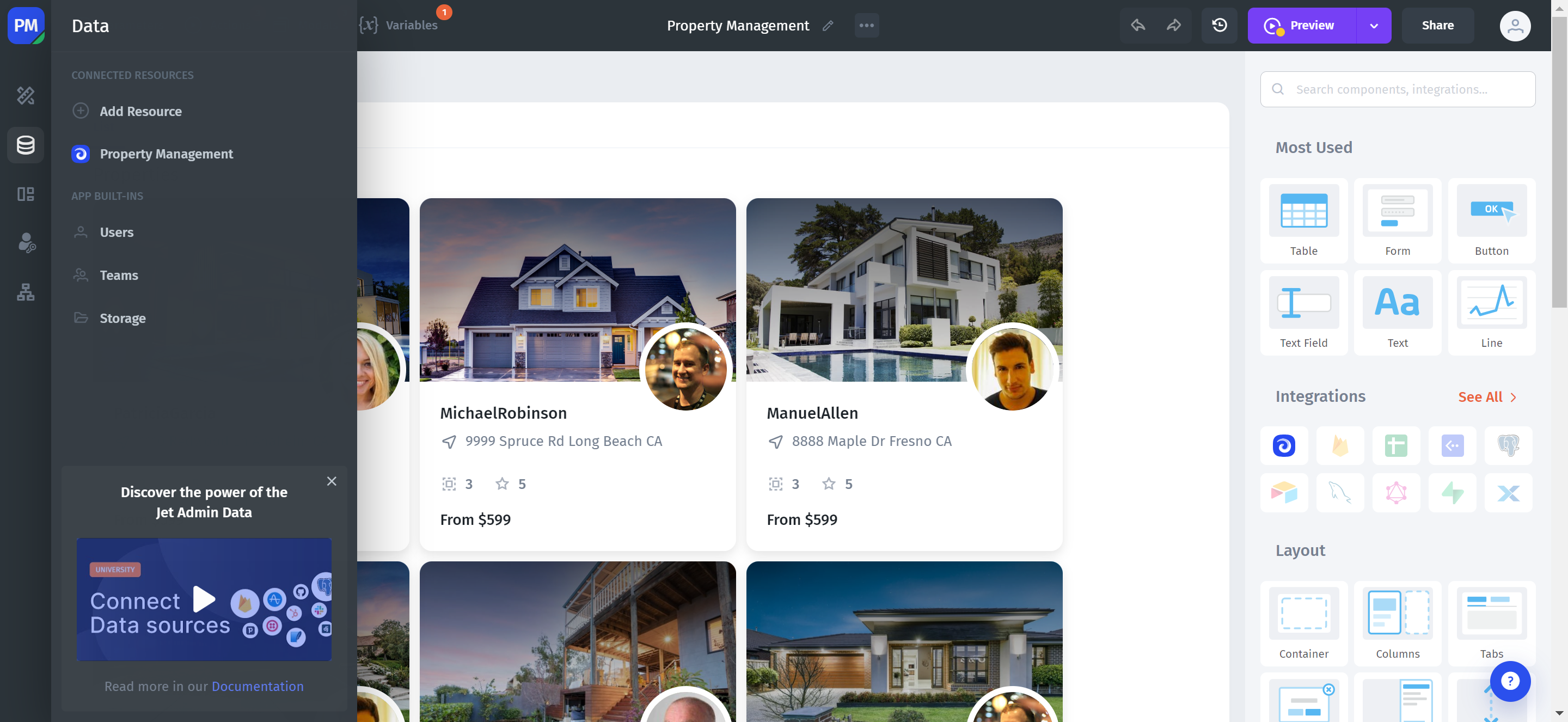Edit app name with pencil icon
This screenshot has width=1568, height=722.
pos(828,26)
